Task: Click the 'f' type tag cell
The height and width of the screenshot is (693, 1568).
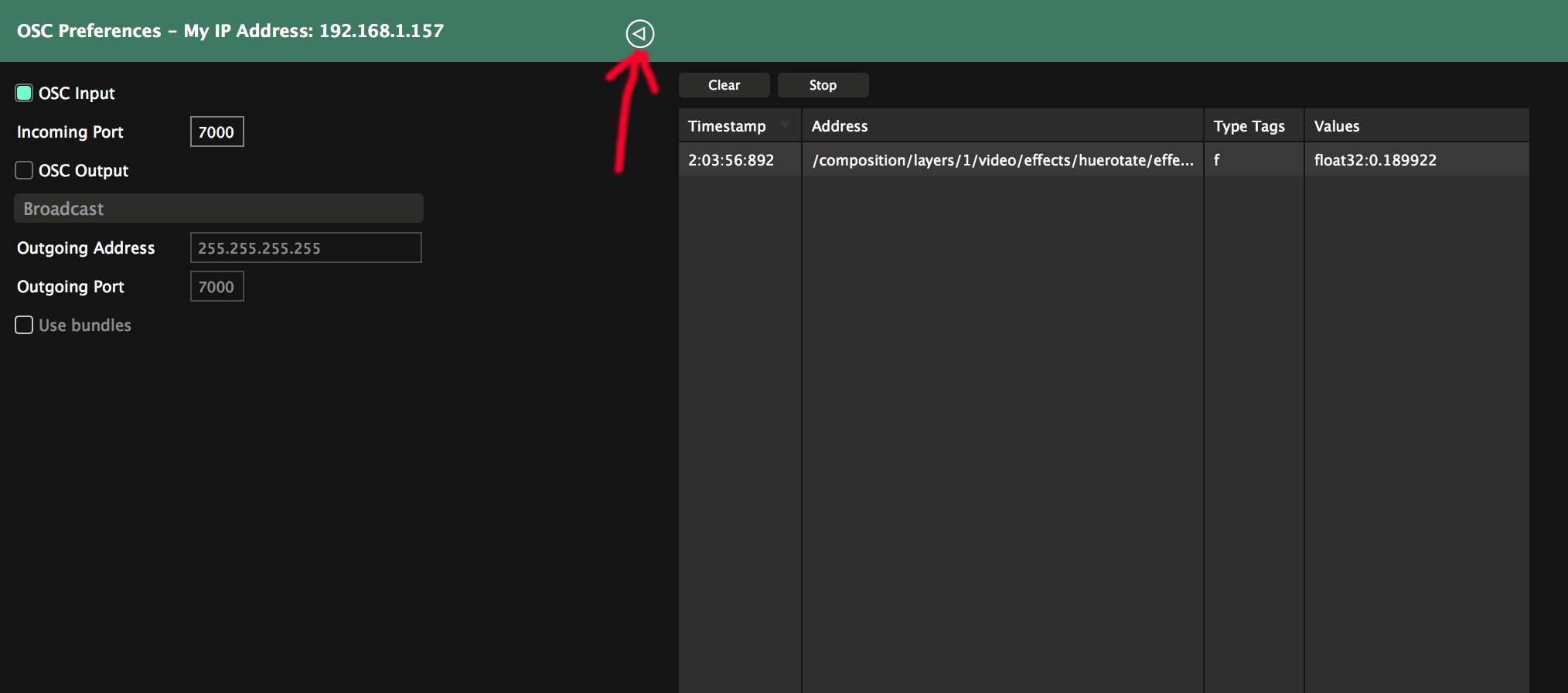Action: (1217, 160)
